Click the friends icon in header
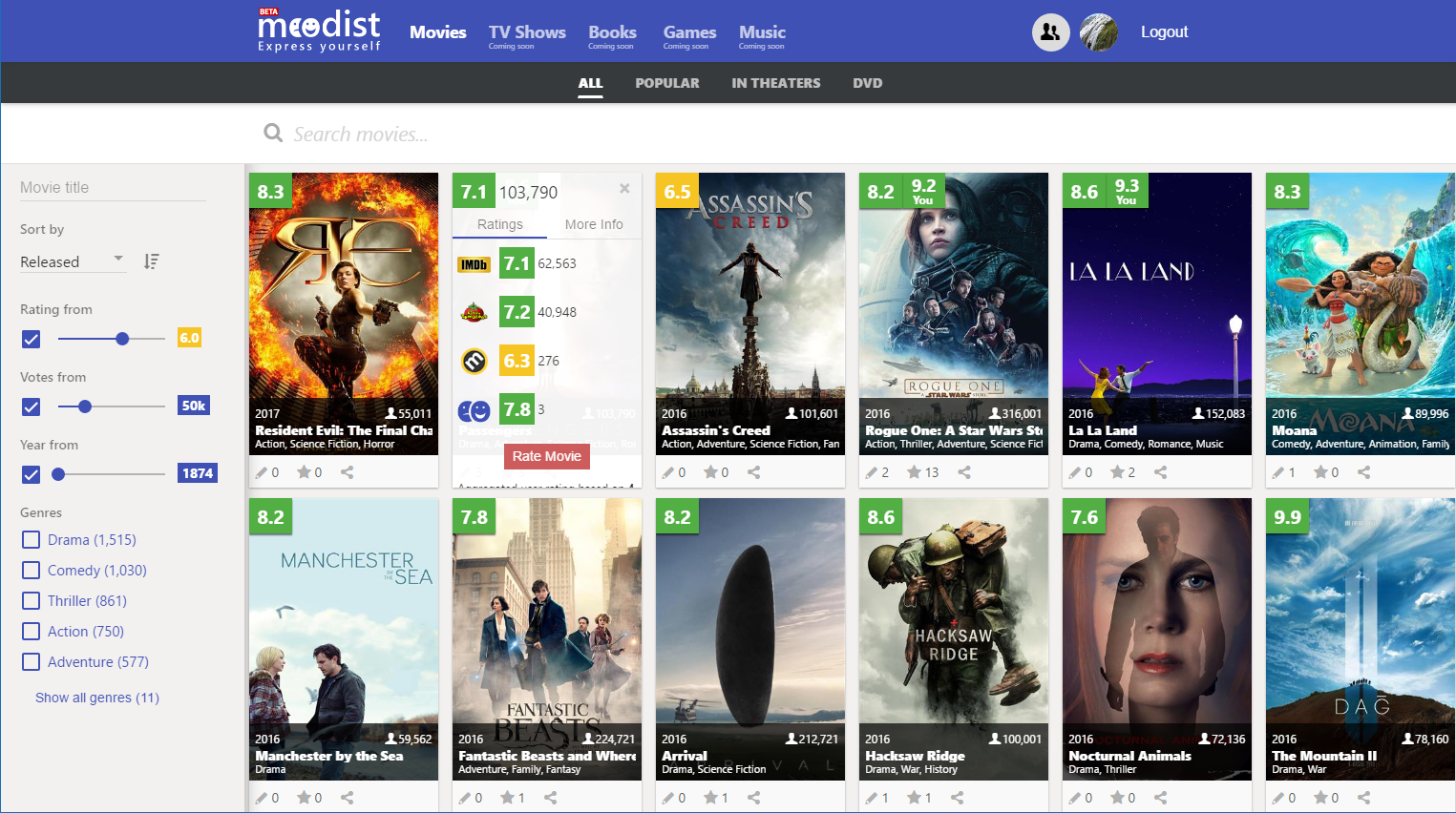This screenshot has height=813, width=1456. coord(1050,32)
